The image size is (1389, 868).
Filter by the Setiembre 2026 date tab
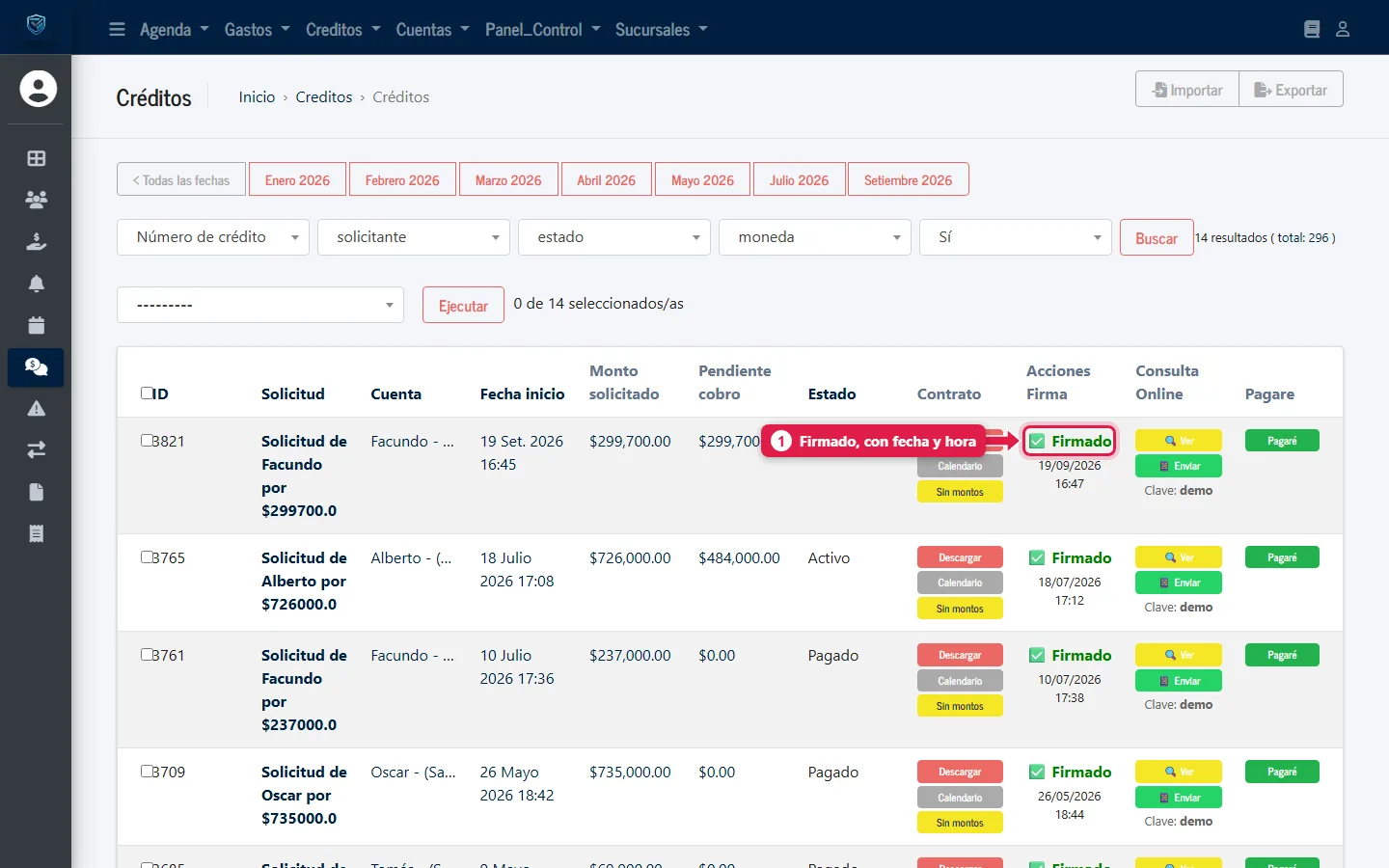pos(908,180)
